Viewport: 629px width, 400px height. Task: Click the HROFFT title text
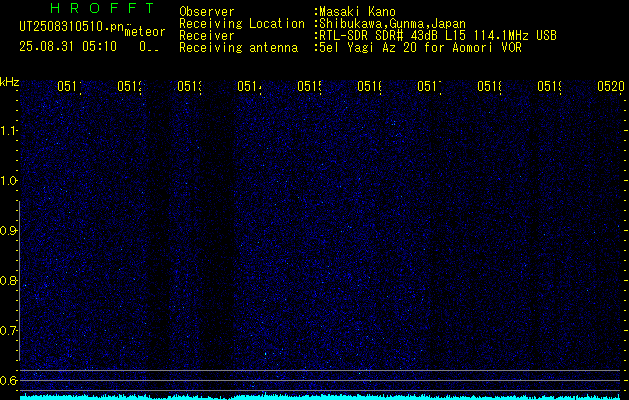point(102,8)
